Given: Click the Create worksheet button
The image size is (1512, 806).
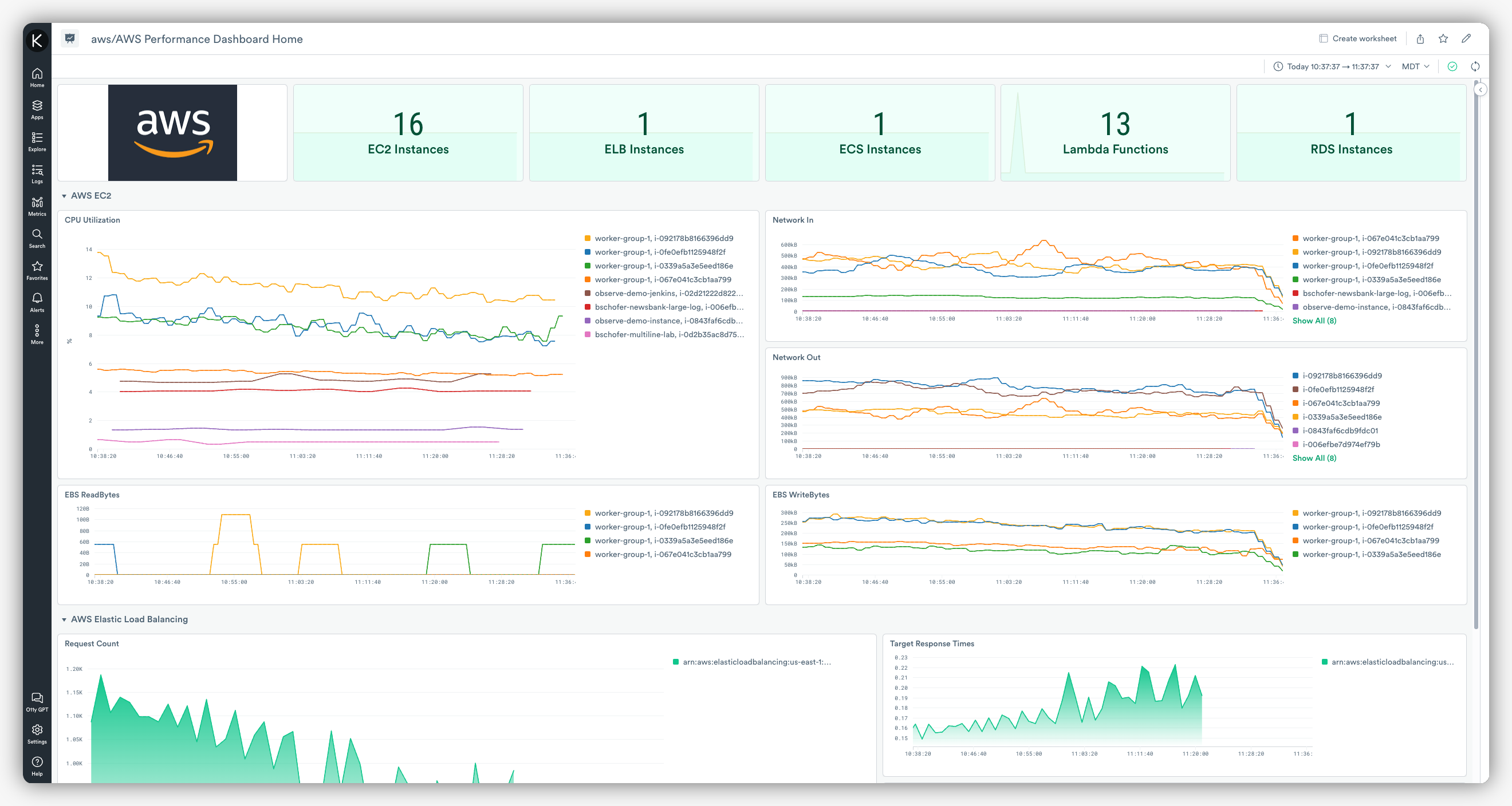Looking at the screenshot, I should (x=1357, y=39).
